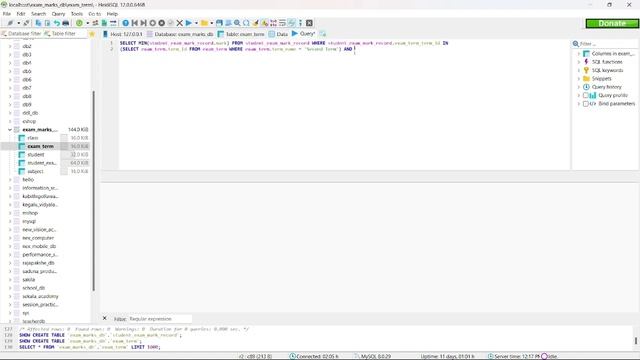Viewport: 640px width, 360px height.
Task: Click the Reformat SQL broom icon
Action: tap(256, 23)
